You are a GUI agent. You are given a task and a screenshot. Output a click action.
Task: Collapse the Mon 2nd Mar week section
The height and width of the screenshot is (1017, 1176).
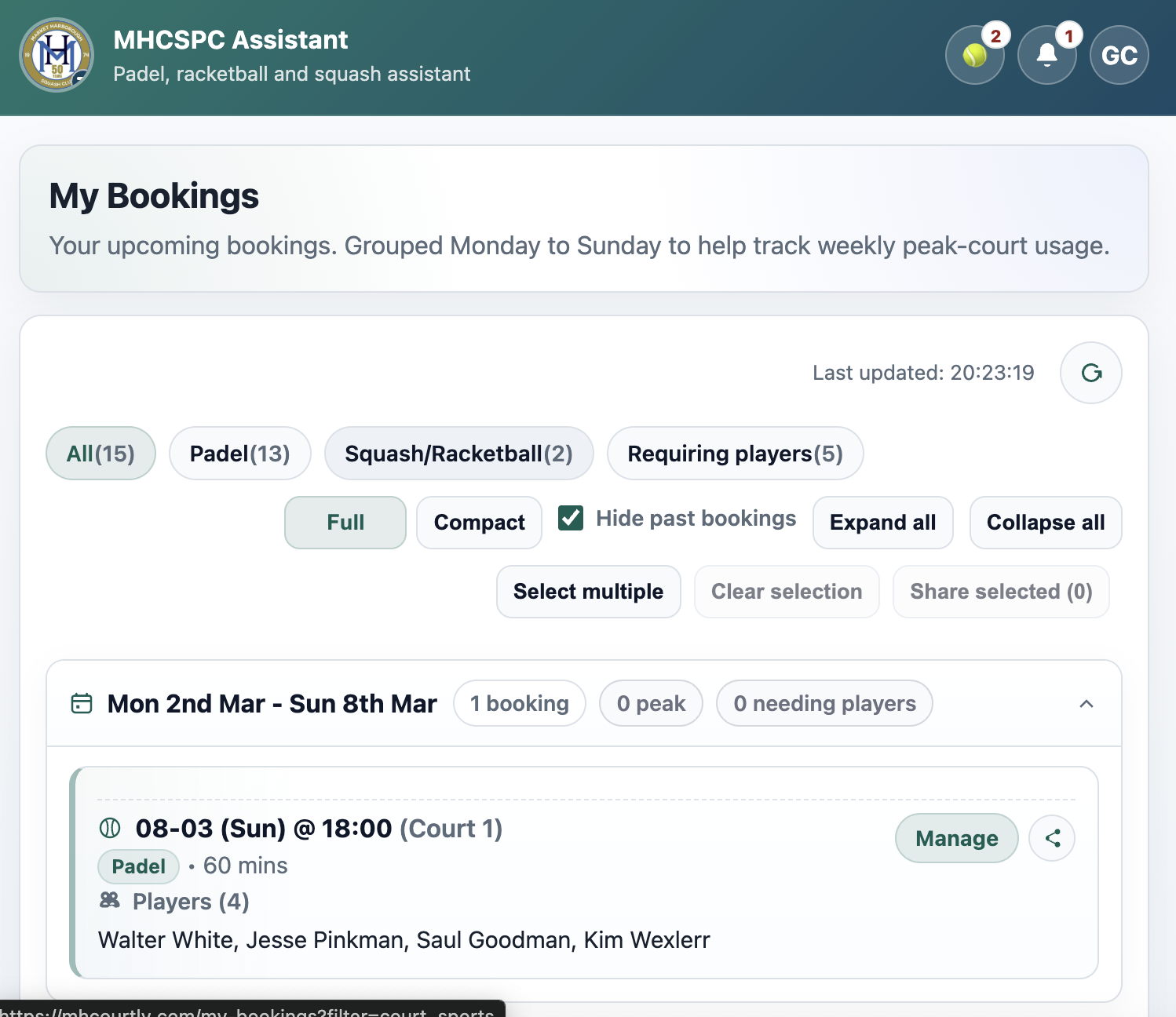coord(1087,703)
